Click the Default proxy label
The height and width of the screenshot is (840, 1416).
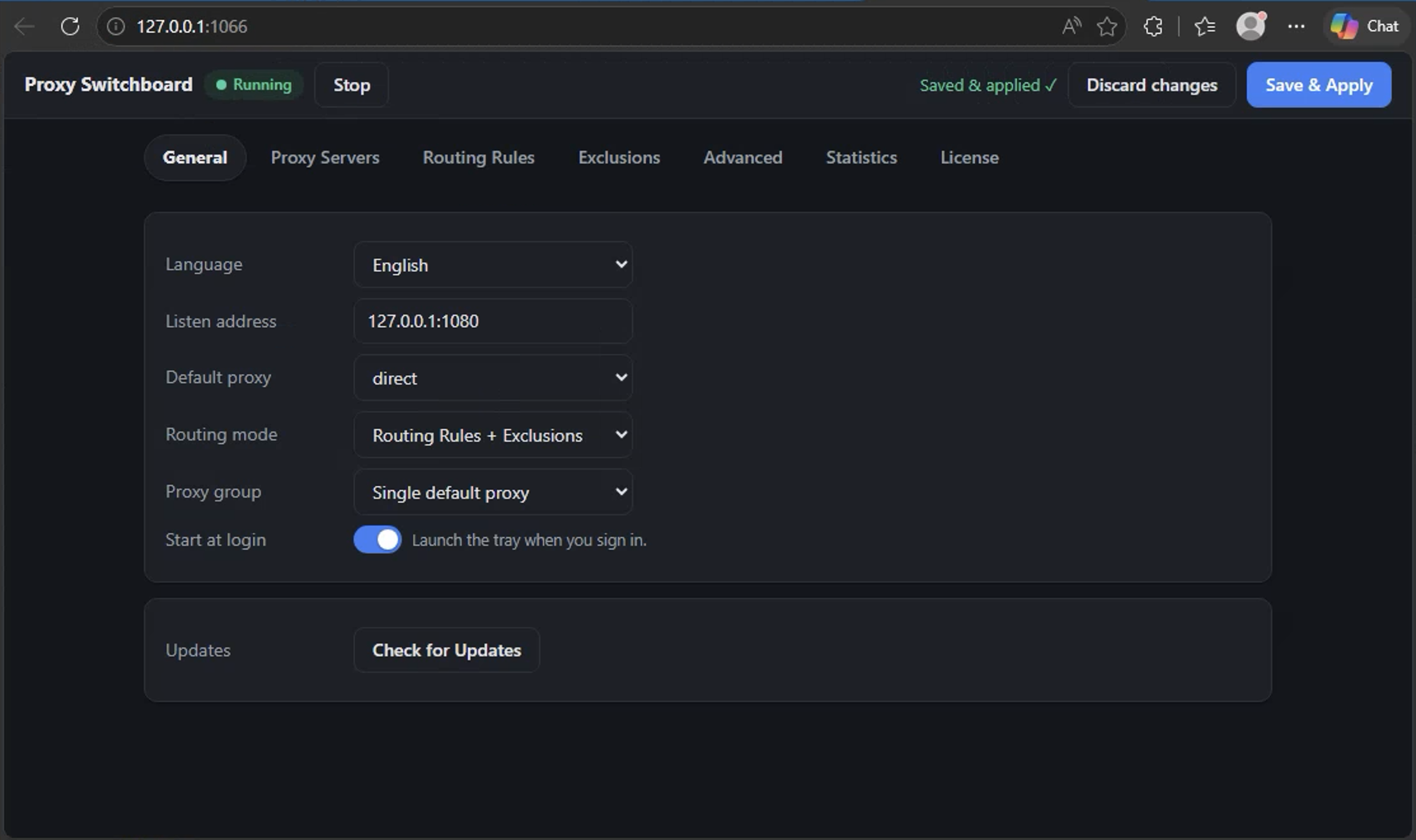218,377
